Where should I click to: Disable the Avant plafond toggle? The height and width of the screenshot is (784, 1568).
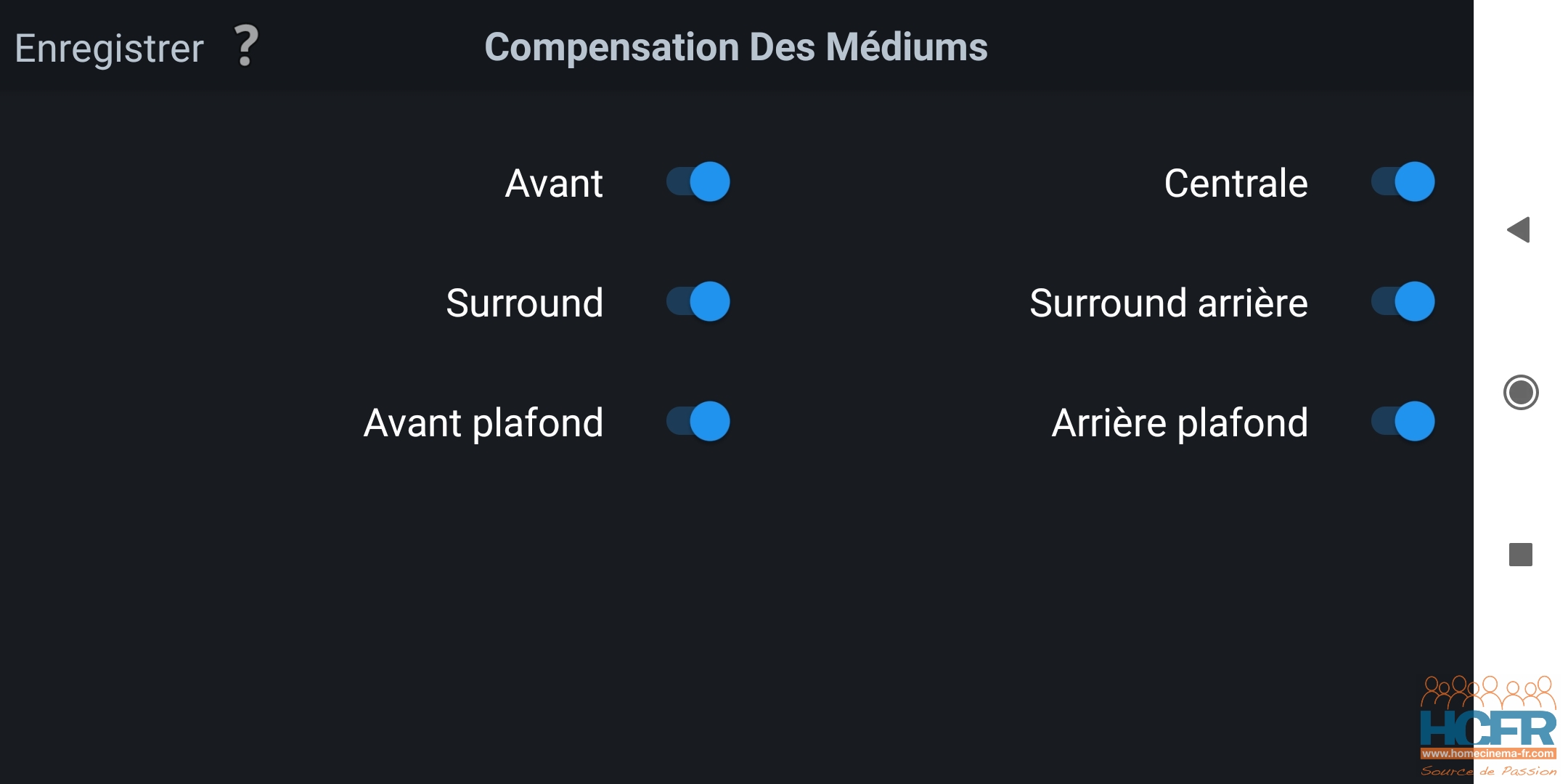(x=698, y=421)
